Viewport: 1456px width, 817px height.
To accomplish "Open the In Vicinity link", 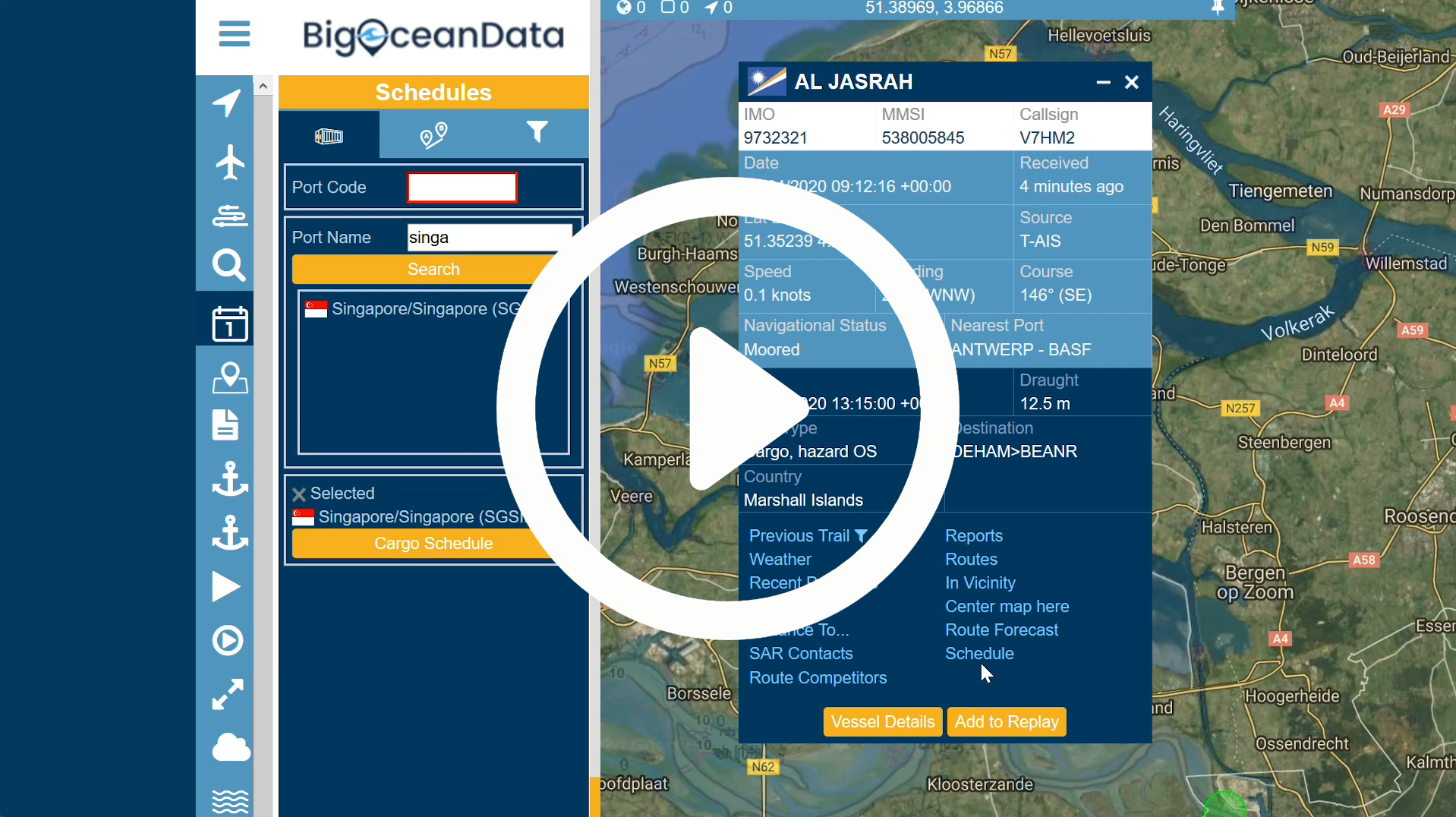I will point(980,583).
